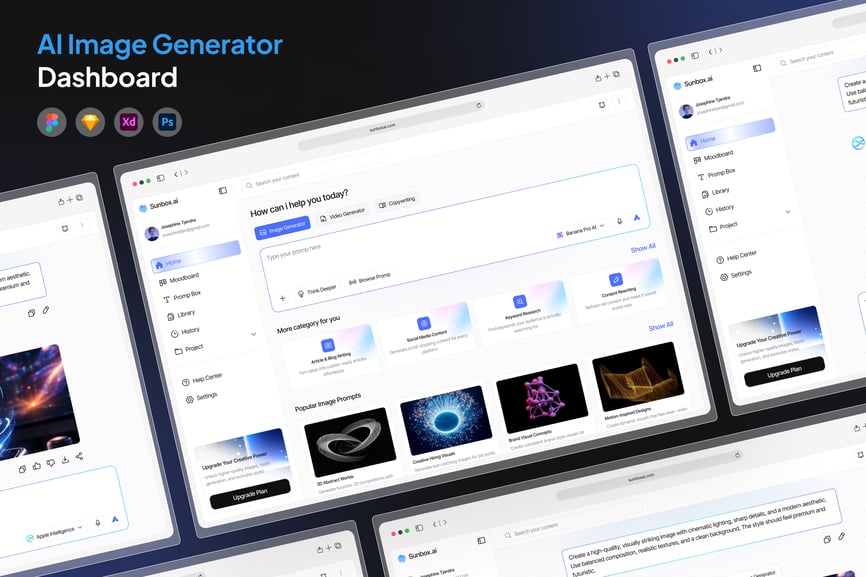Open the Brand Visual Concepts molecule thumbnail
Screen dimensions: 866x577
[x=540, y=397]
